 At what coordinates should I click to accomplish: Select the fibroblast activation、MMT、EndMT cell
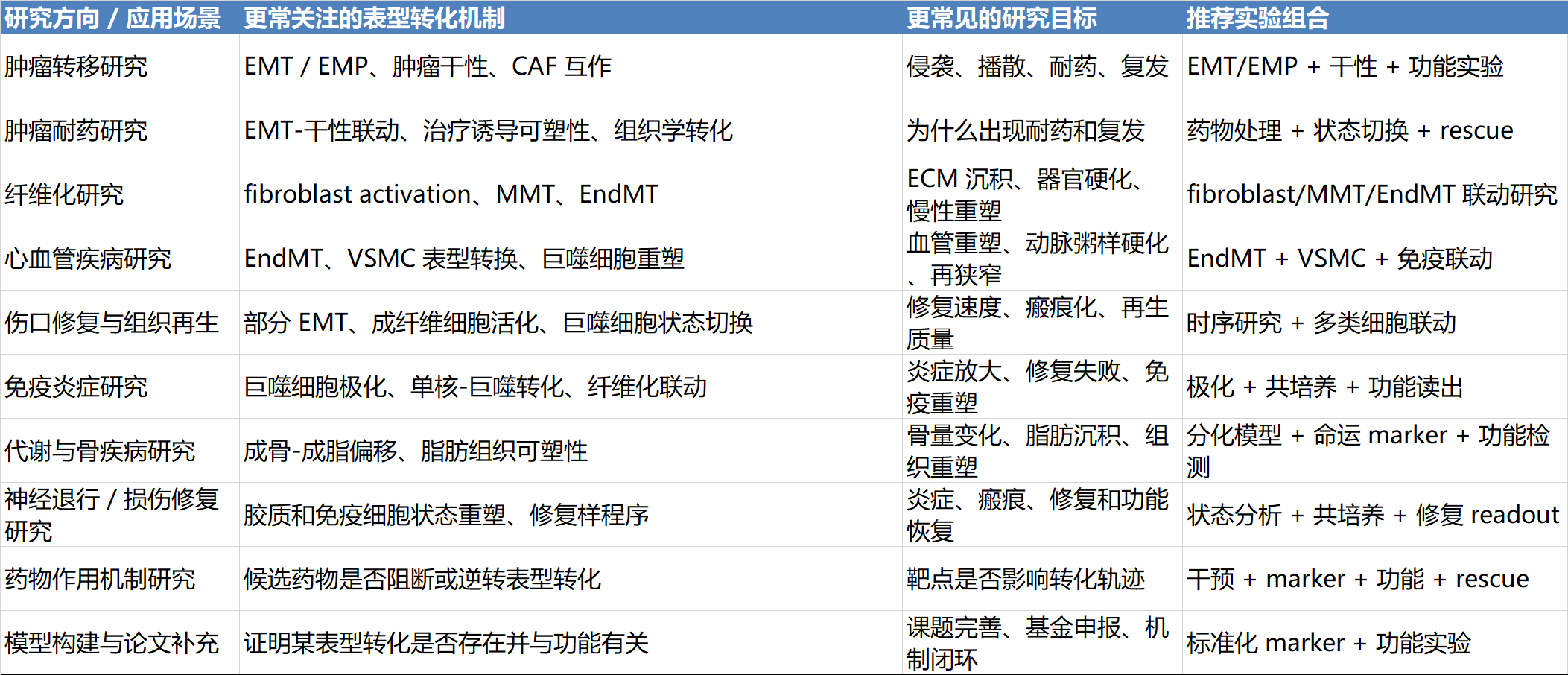tap(451, 194)
